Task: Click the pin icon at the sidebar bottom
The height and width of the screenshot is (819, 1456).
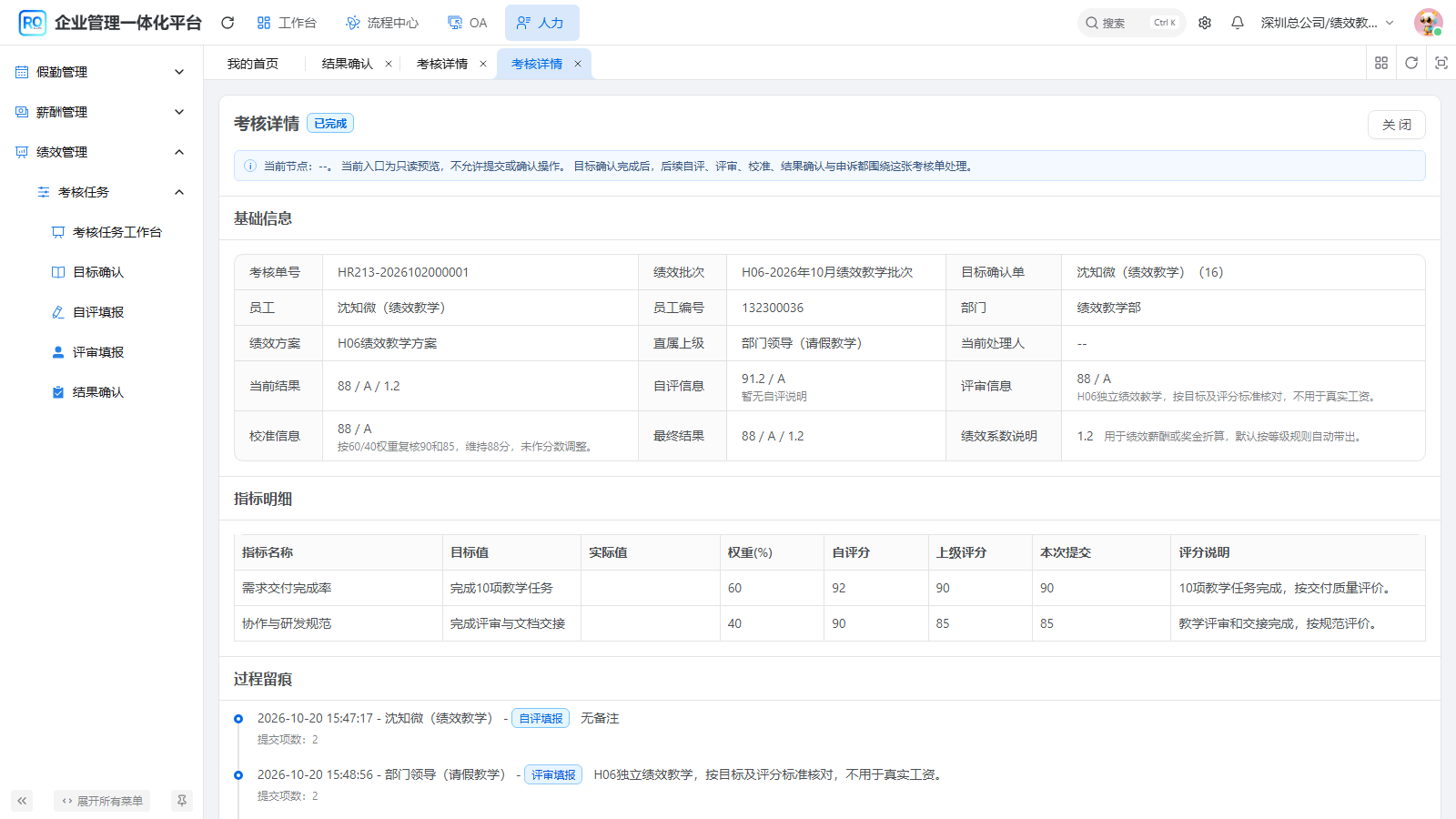Action: pos(182,801)
